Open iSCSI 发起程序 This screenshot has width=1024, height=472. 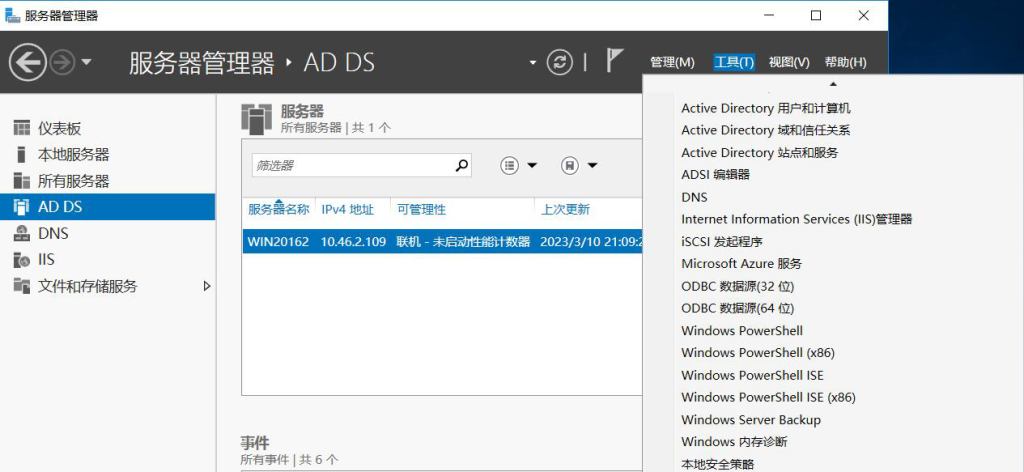(722, 242)
